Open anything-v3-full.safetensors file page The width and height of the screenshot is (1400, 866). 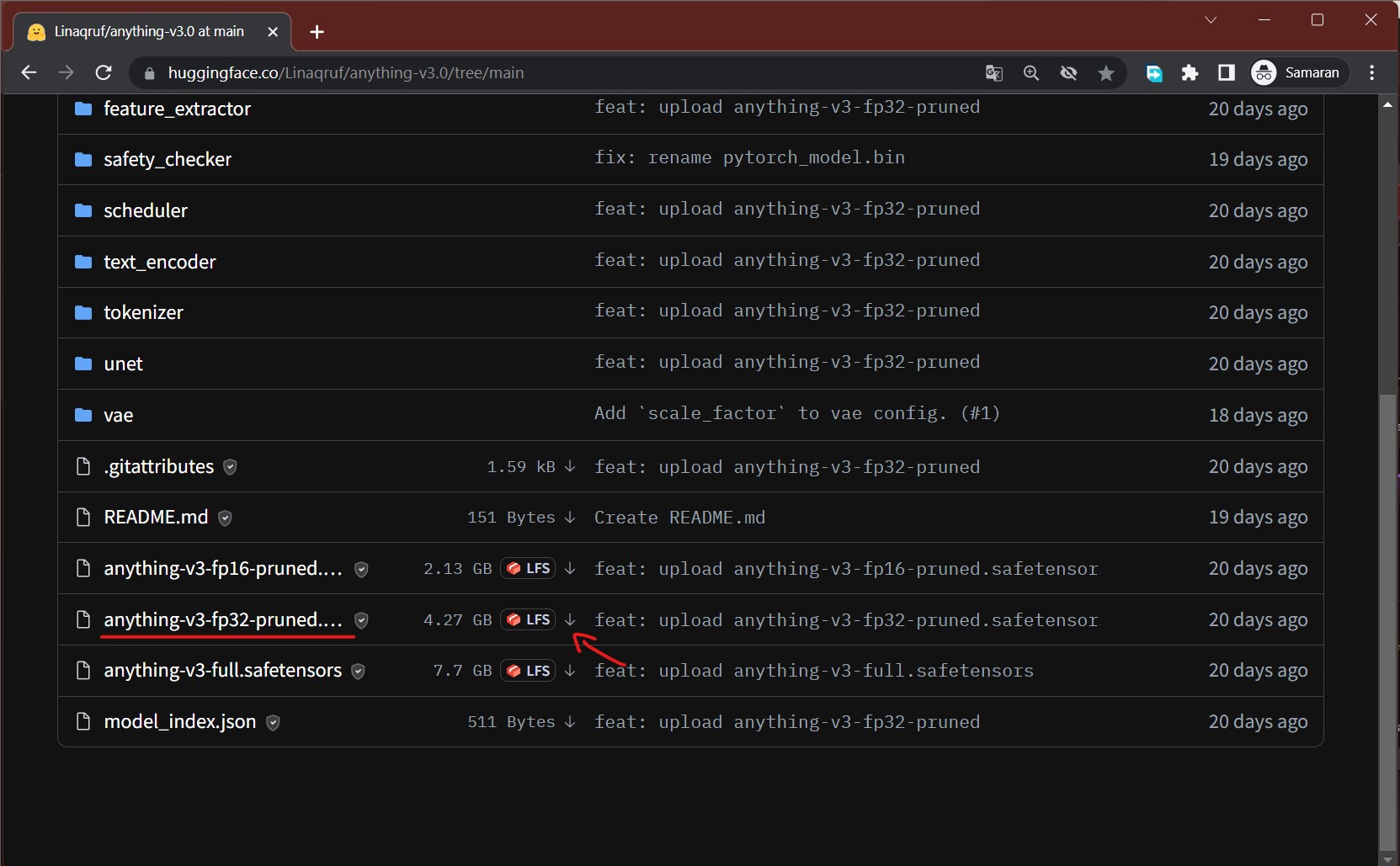click(223, 671)
